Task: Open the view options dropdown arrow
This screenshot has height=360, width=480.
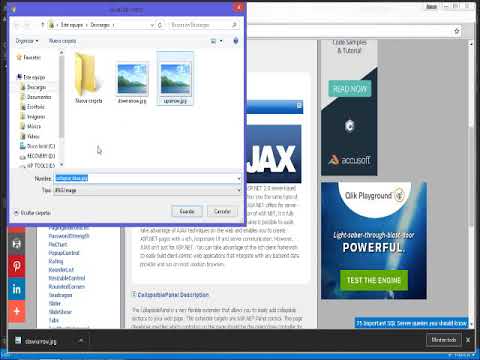Action: 221,41
